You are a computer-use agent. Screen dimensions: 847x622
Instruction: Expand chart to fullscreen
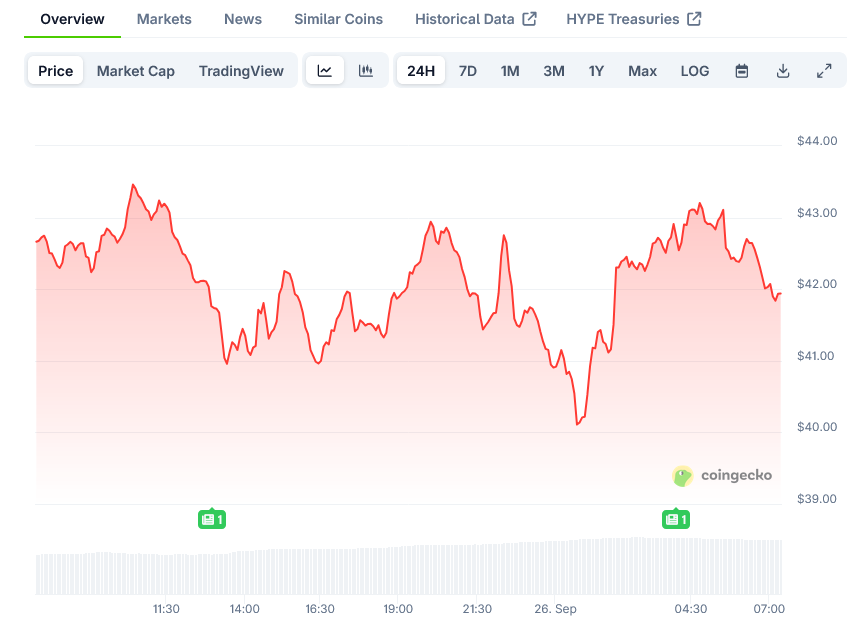[824, 71]
